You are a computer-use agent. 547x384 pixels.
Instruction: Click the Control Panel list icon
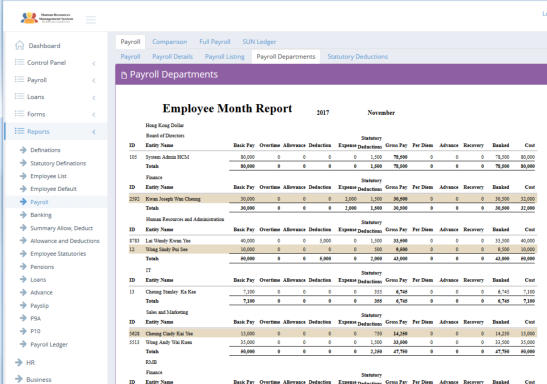click(19, 62)
